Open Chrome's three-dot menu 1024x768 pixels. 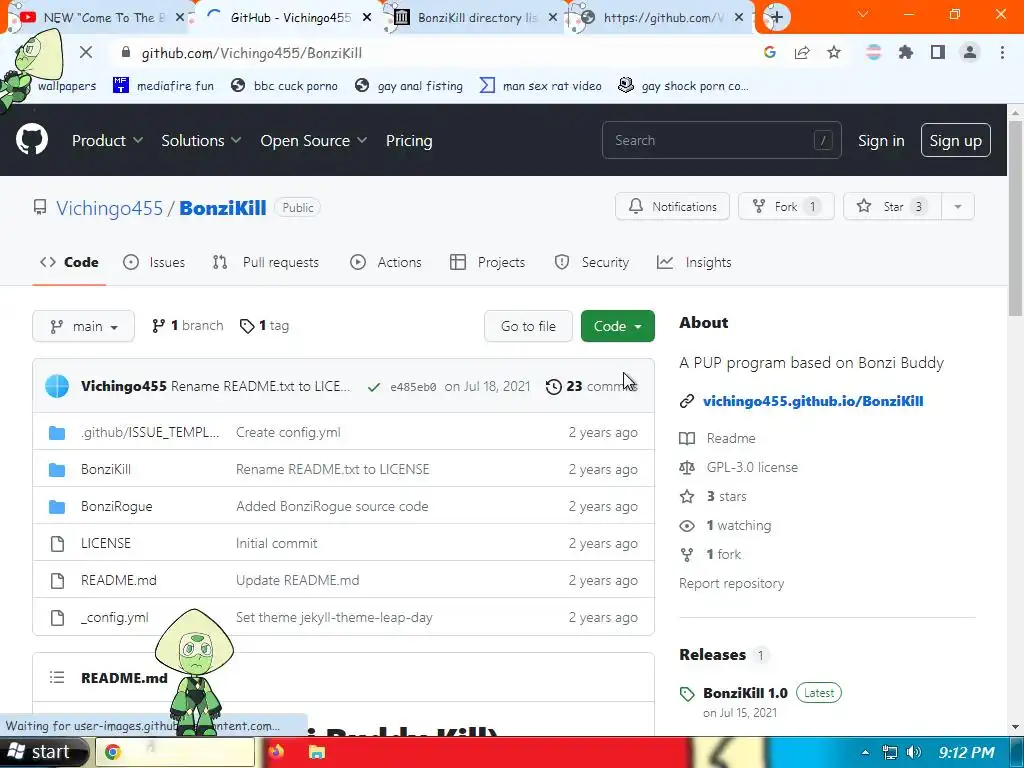tap(1002, 52)
